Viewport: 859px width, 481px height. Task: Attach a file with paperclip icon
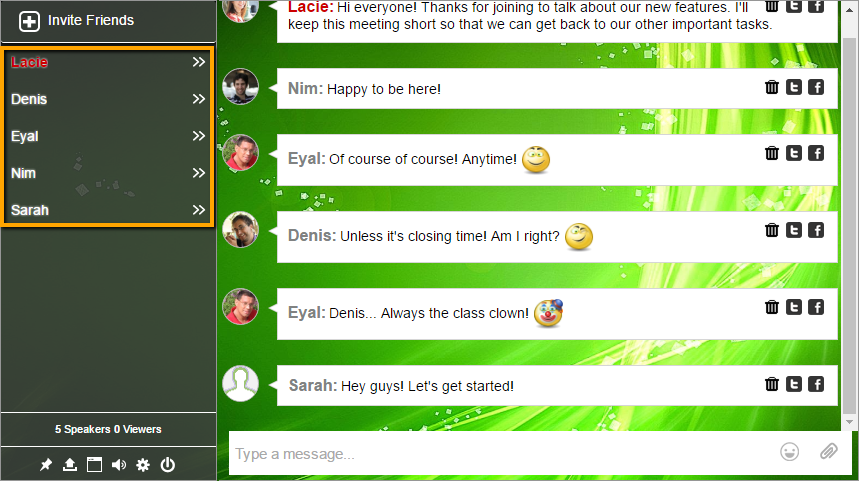(x=829, y=452)
